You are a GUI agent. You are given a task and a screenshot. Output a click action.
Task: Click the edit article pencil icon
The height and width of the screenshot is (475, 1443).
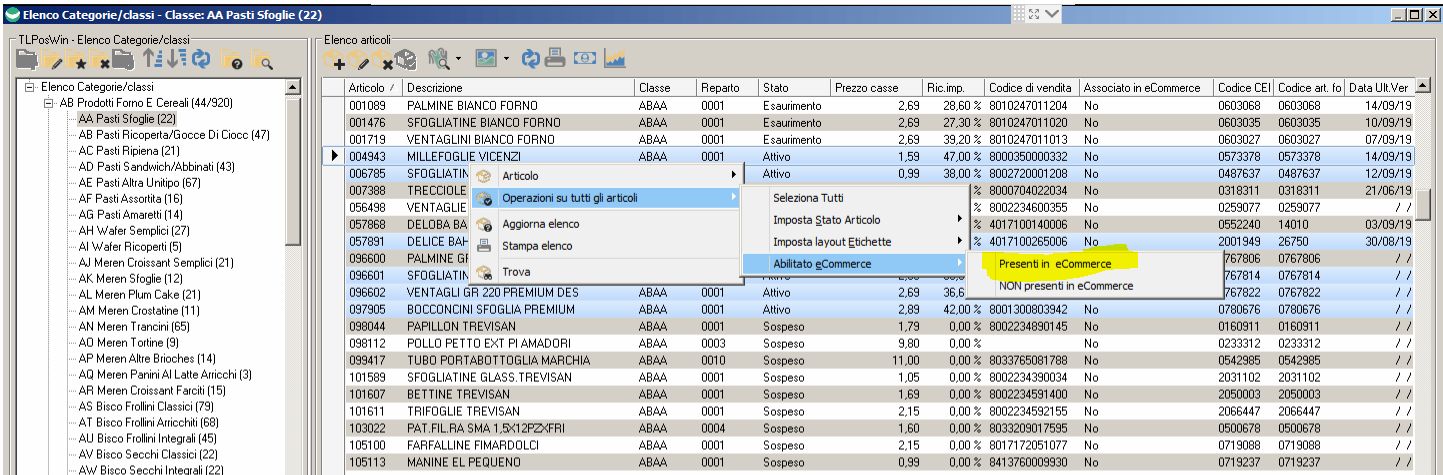tap(357, 60)
